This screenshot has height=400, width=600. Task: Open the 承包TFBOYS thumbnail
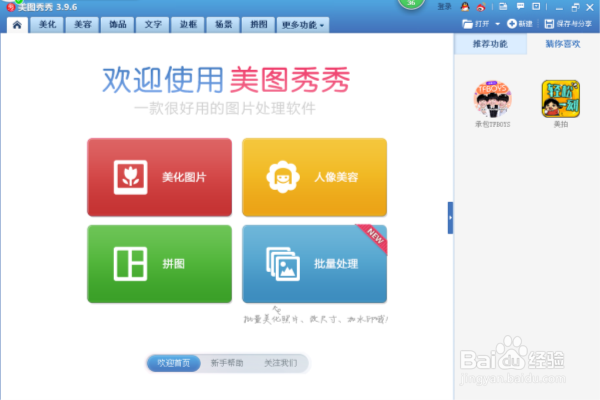(x=492, y=99)
